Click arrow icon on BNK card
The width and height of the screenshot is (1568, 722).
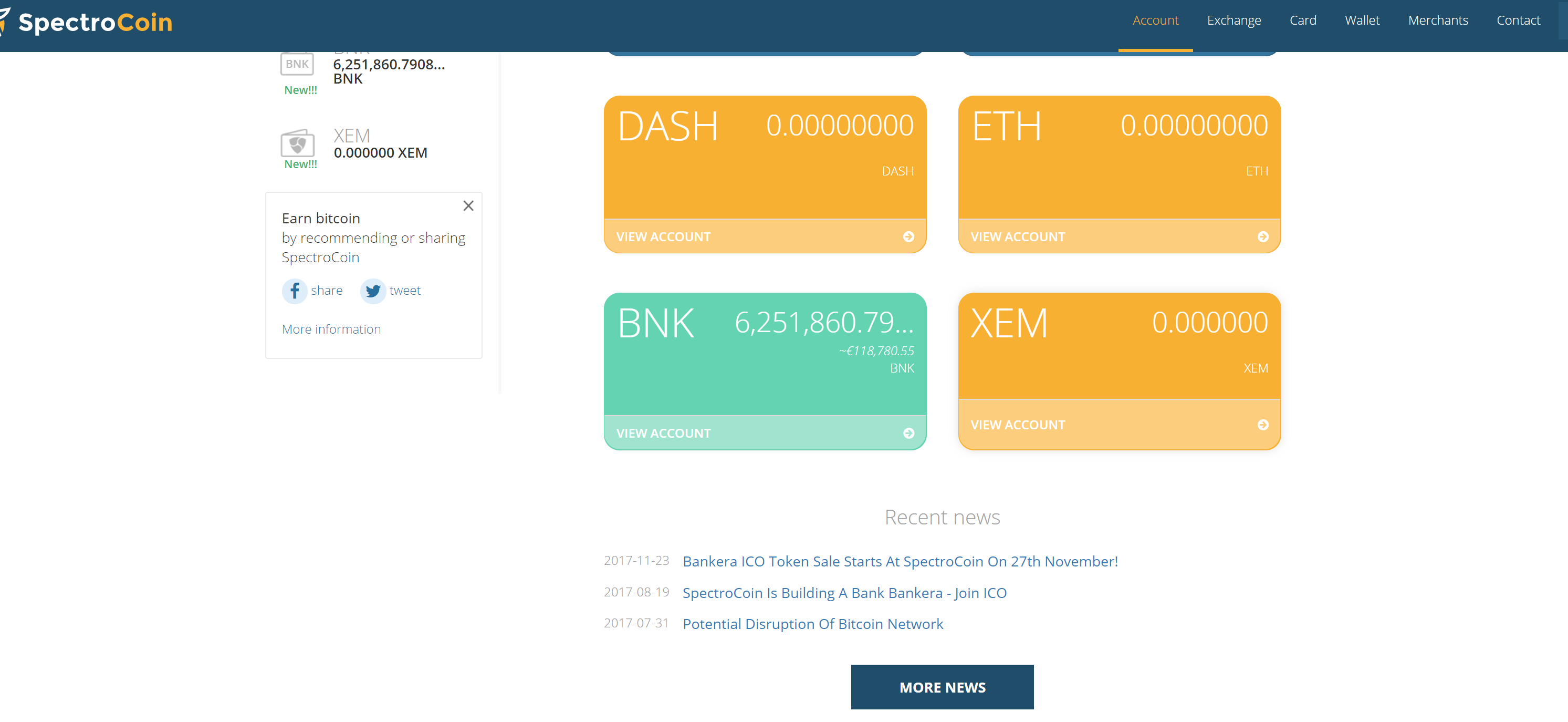(x=908, y=433)
